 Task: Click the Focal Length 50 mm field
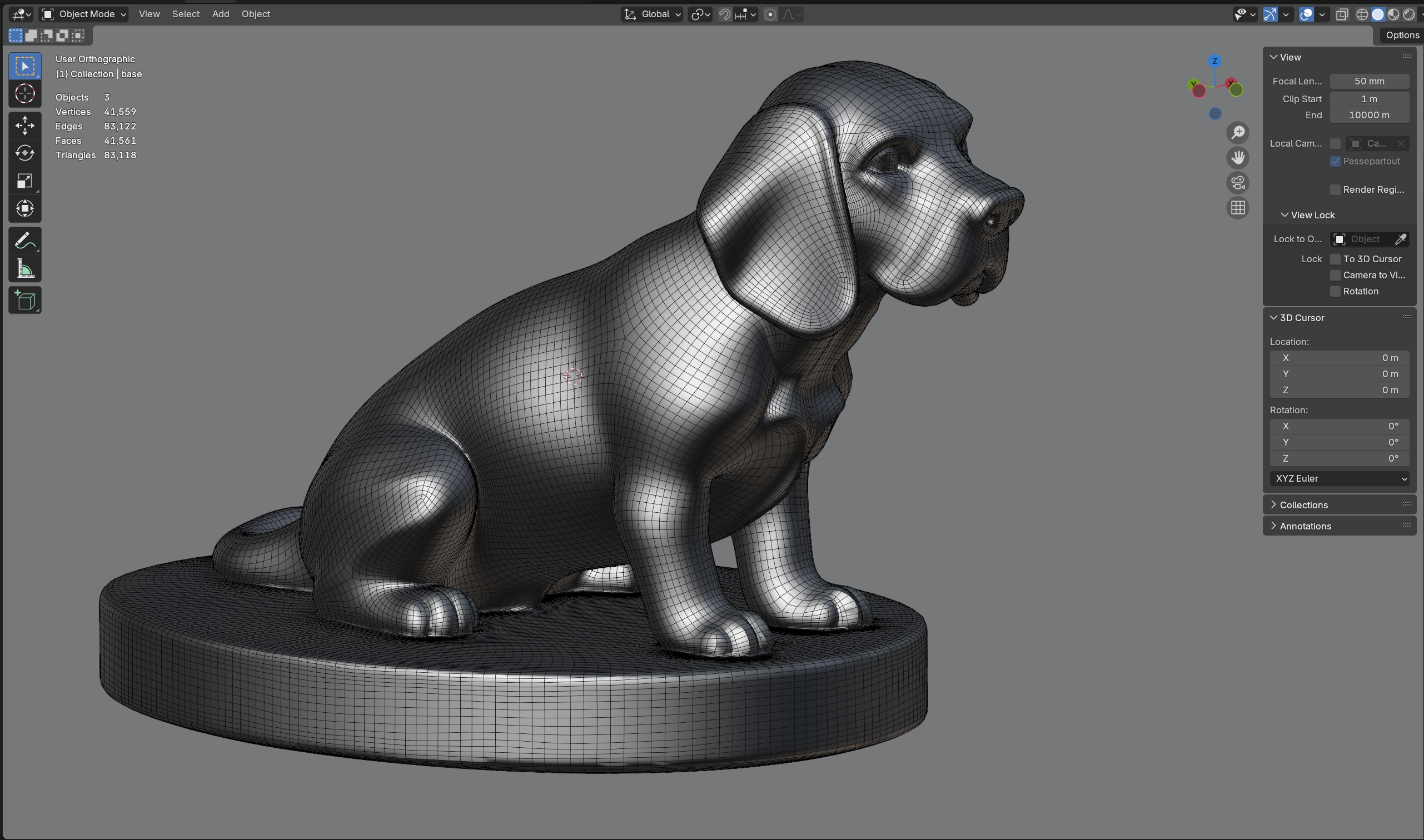click(x=1368, y=82)
